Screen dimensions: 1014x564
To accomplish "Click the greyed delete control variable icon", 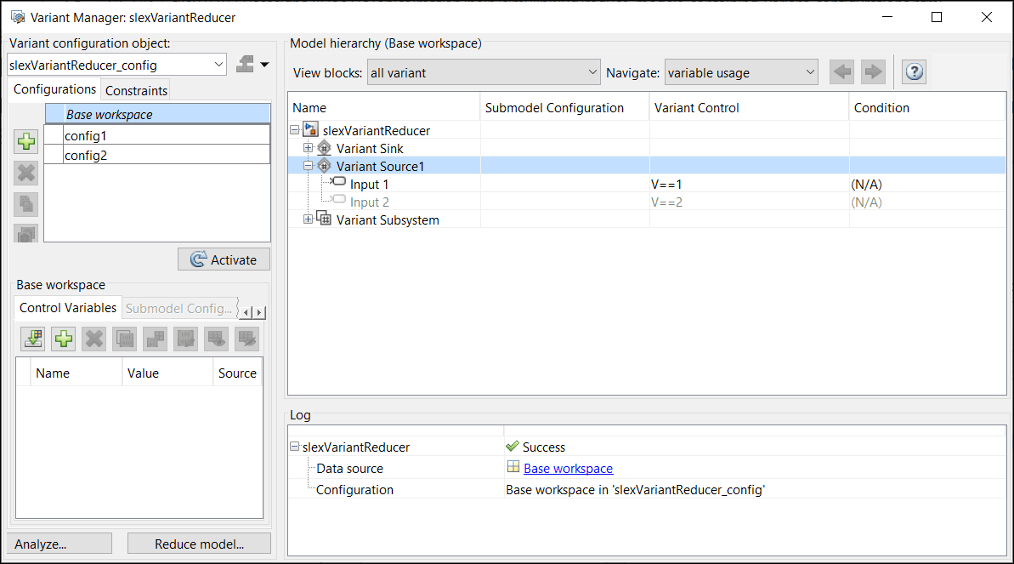I will 94,338.
